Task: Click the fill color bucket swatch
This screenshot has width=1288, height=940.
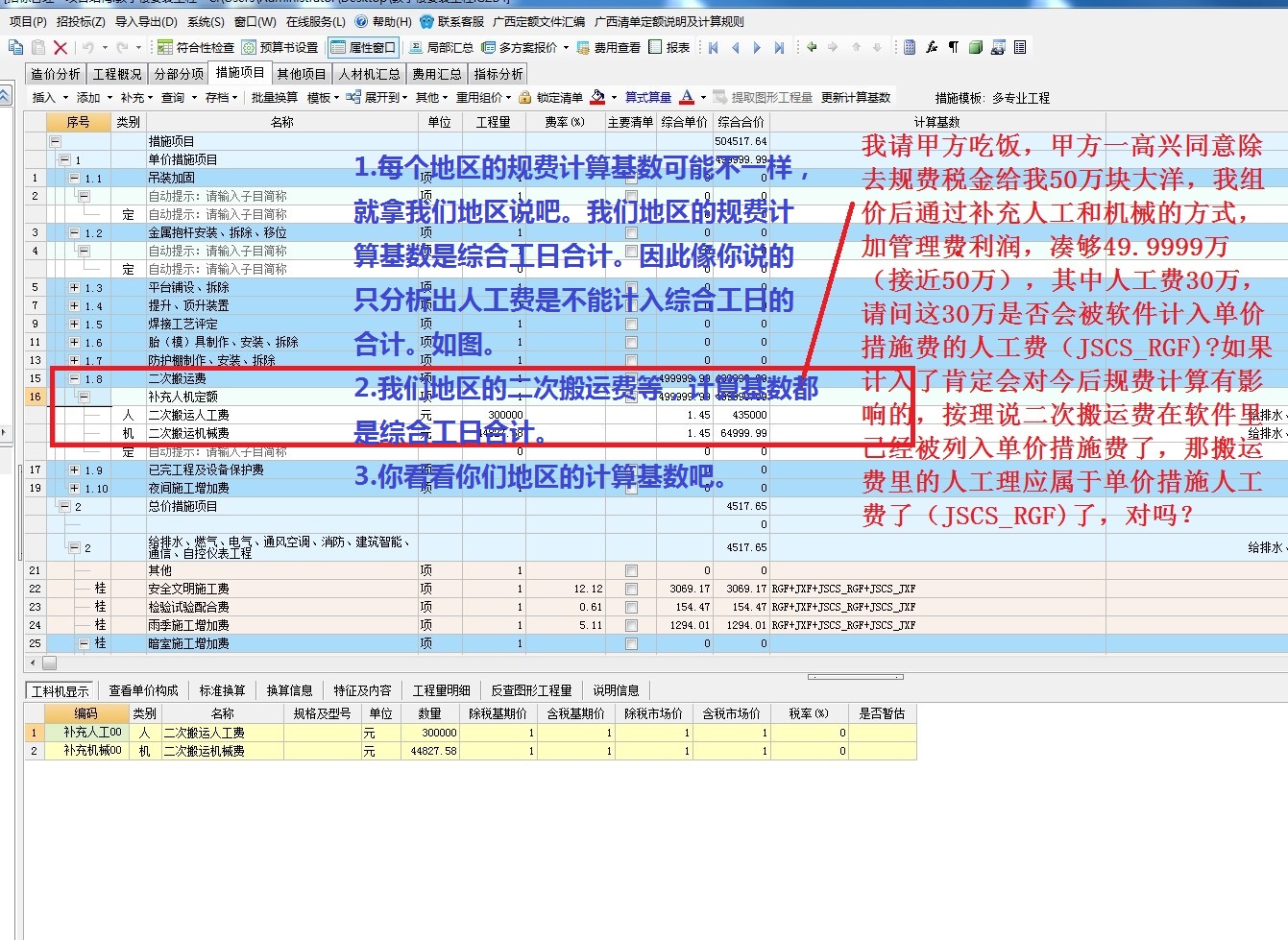Action: 597,98
